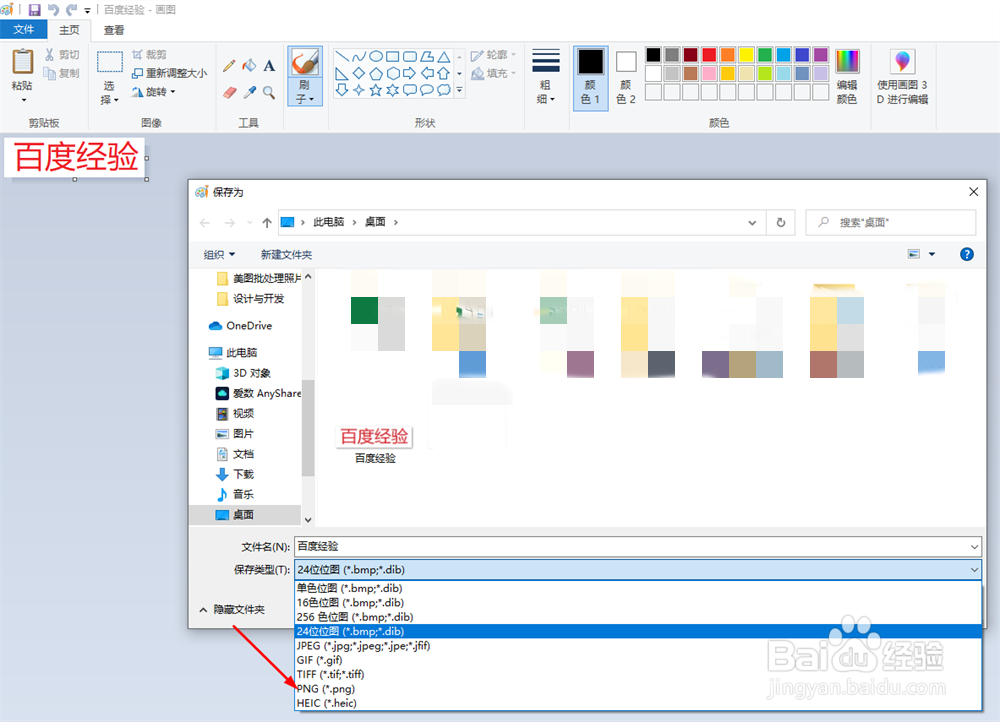
Task: Choose HEIC (*.heic) in file type list
Action: coord(638,703)
